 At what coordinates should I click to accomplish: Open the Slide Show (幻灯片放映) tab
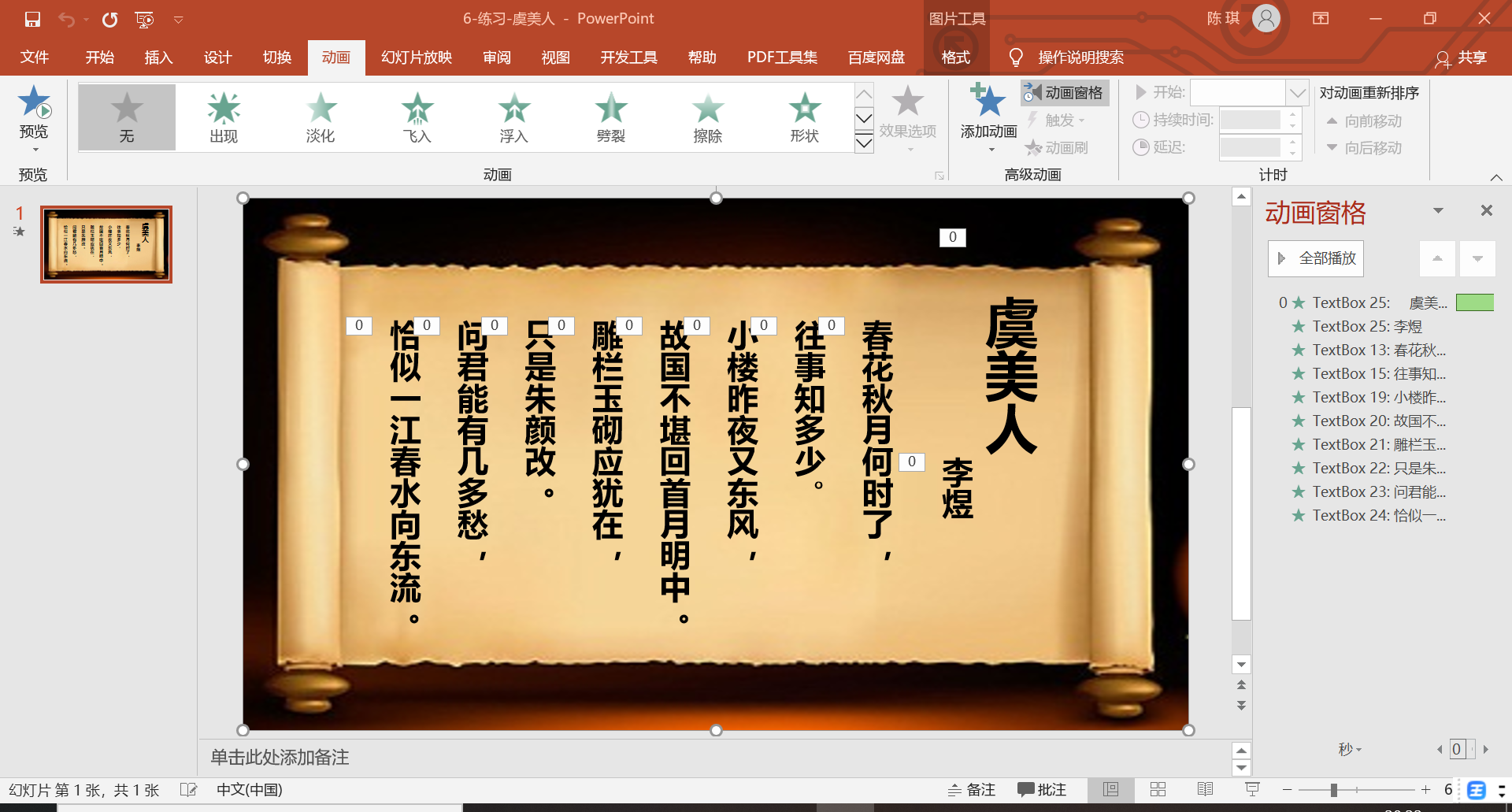pyautogui.click(x=417, y=57)
